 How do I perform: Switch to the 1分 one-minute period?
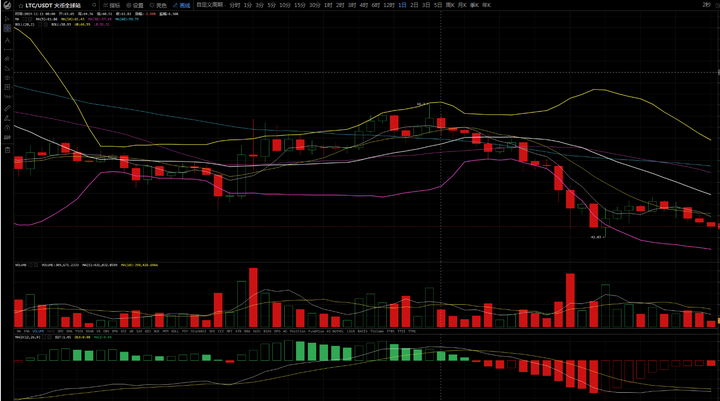pos(248,5)
